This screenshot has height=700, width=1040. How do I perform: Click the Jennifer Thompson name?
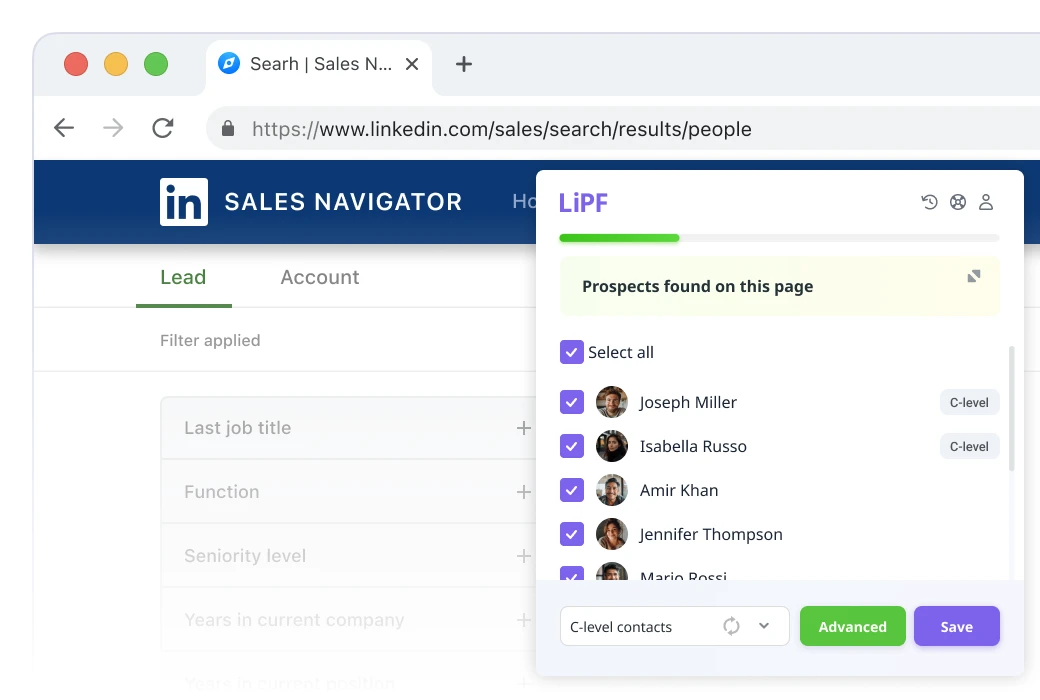(x=711, y=534)
